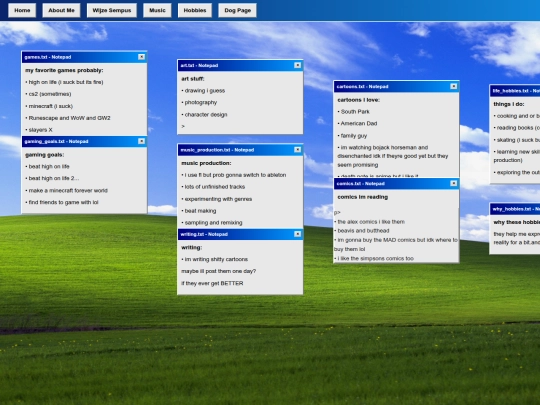This screenshot has height=405, width=540.
Task: Click the 'South Park' line
Action: tap(353, 112)
